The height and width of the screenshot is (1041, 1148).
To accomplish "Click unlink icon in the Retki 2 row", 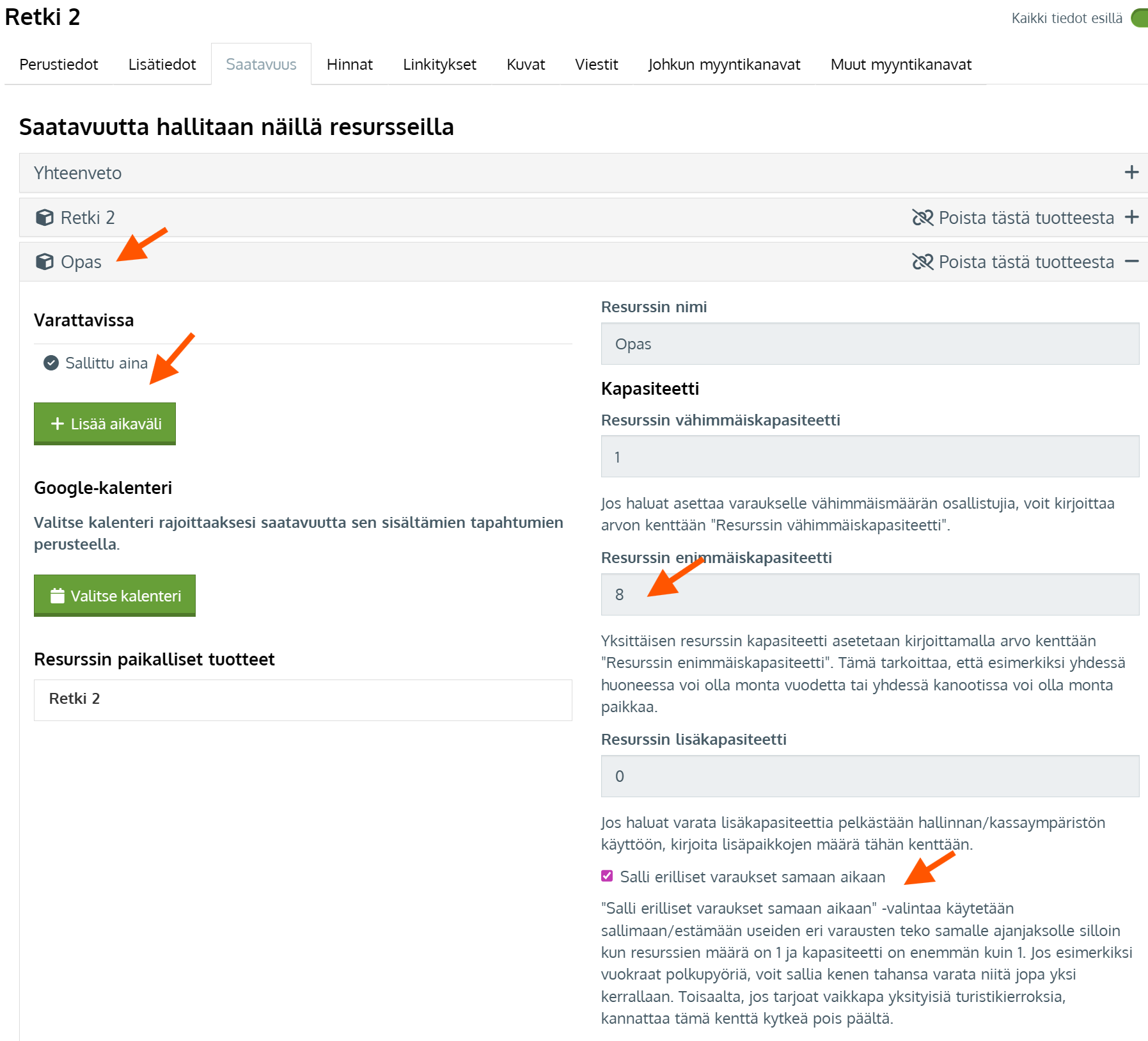I will pos(922,218).
